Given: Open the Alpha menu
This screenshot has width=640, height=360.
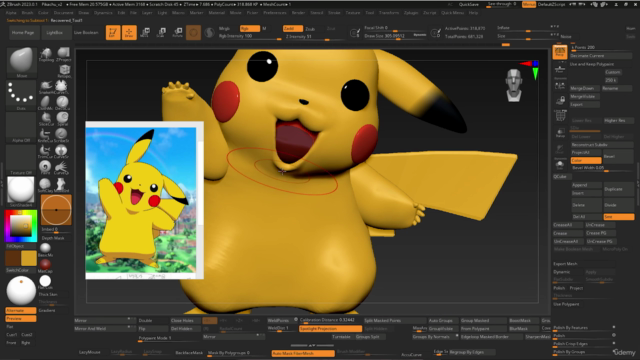Looking at the screenshot, I should coord(11,13).
